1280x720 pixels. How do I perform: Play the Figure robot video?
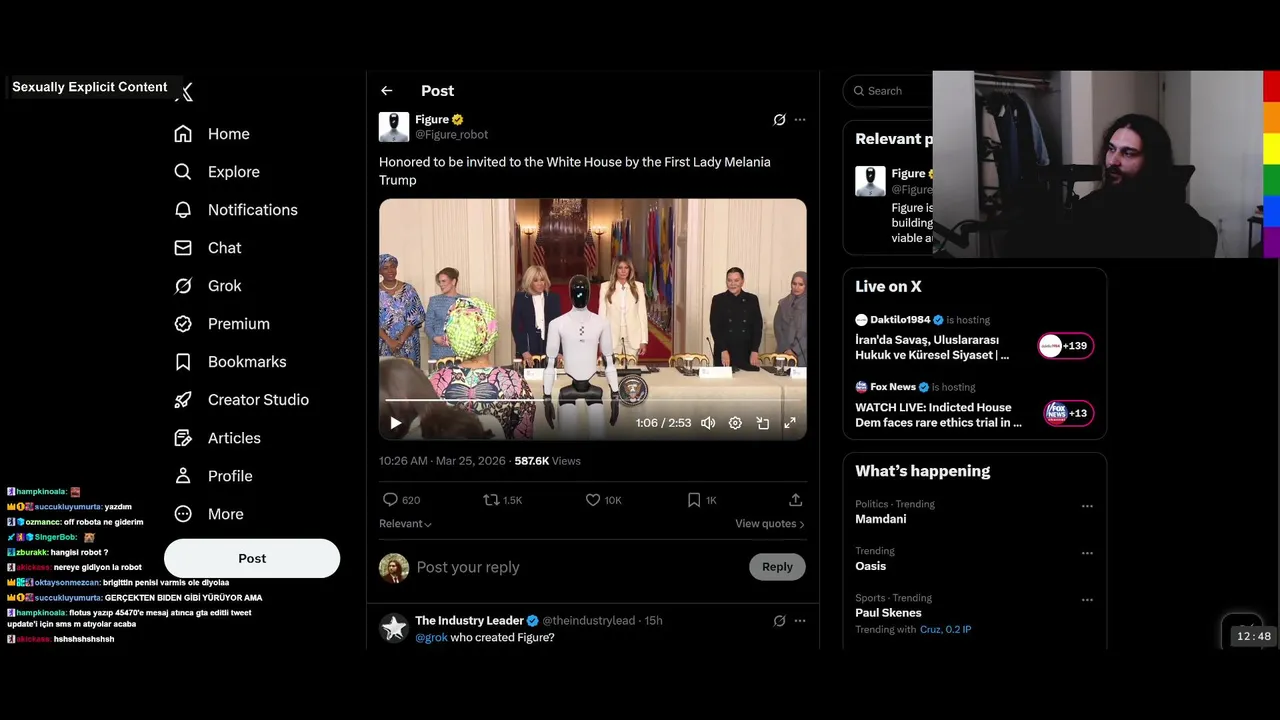point(396,423)
